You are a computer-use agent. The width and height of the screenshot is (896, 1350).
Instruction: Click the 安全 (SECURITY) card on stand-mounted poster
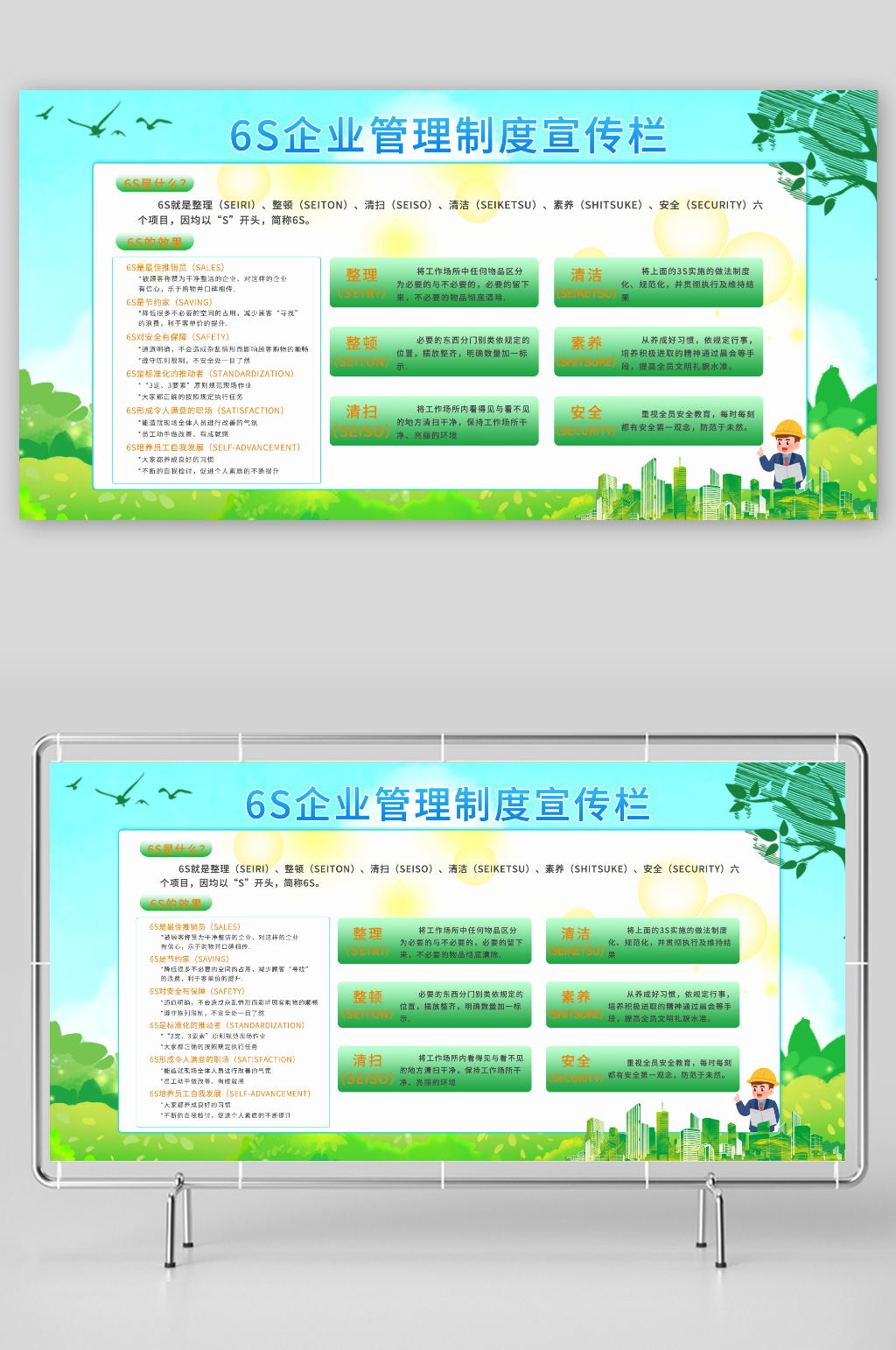click(x=643, y=1069)
